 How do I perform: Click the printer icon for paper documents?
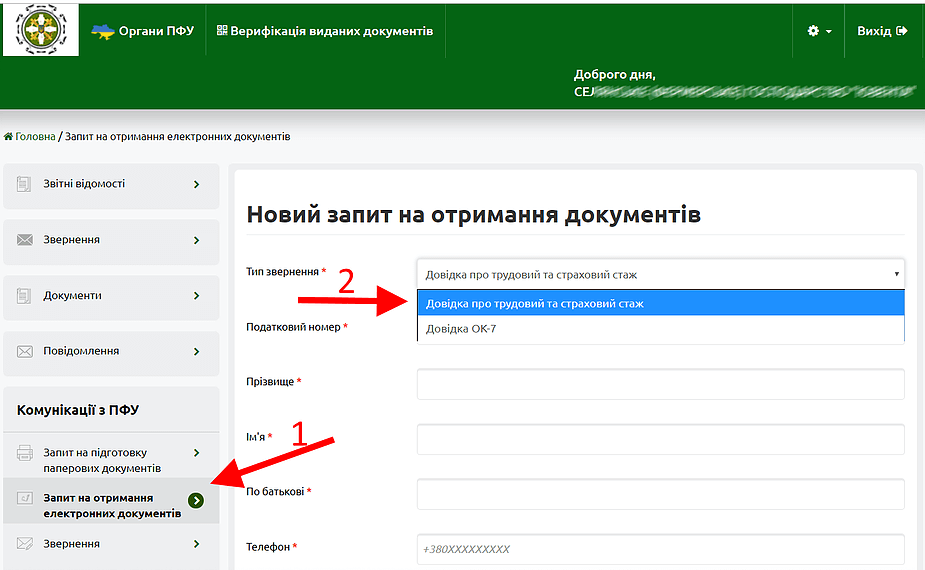25,453
